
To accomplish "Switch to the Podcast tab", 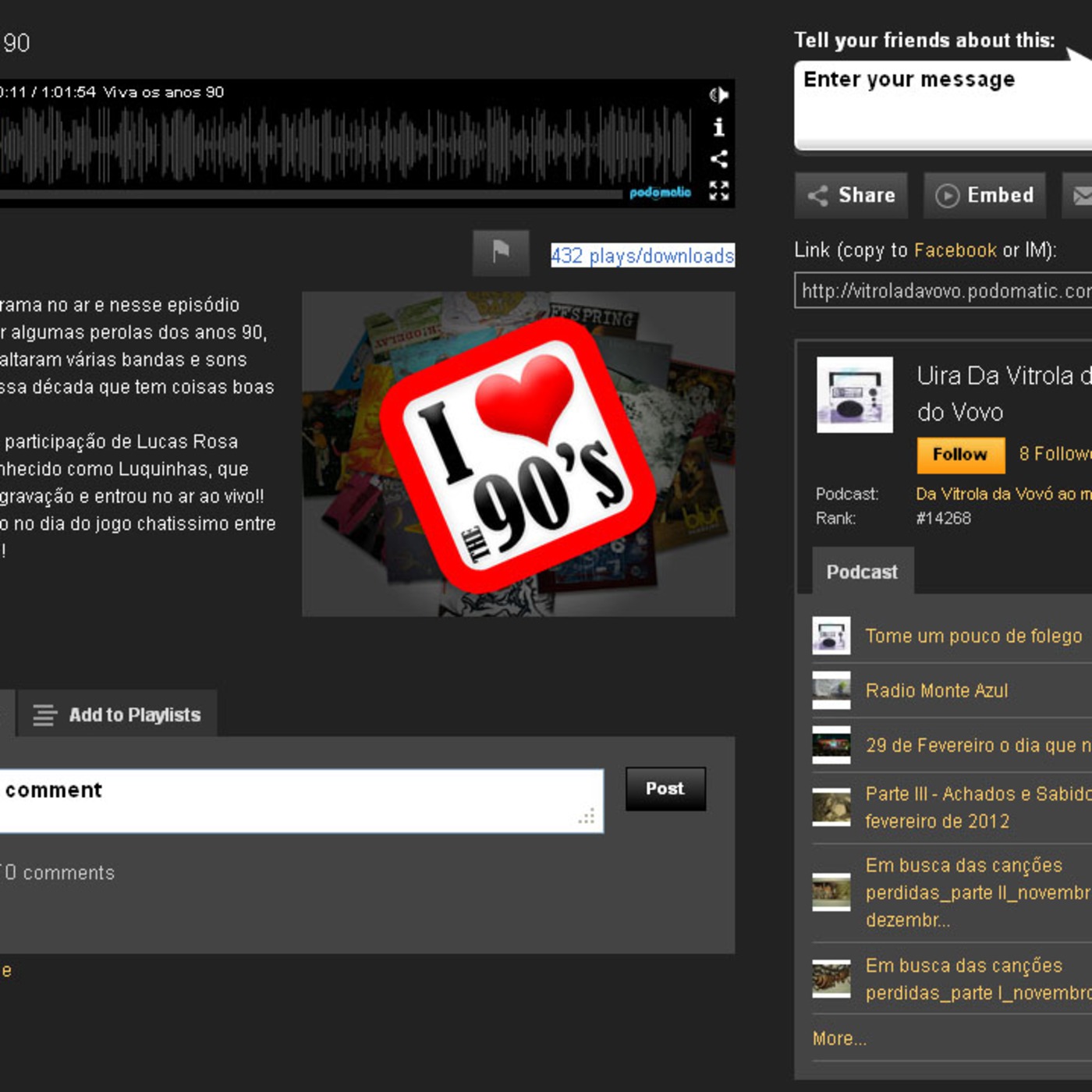I will coord(862,572).
